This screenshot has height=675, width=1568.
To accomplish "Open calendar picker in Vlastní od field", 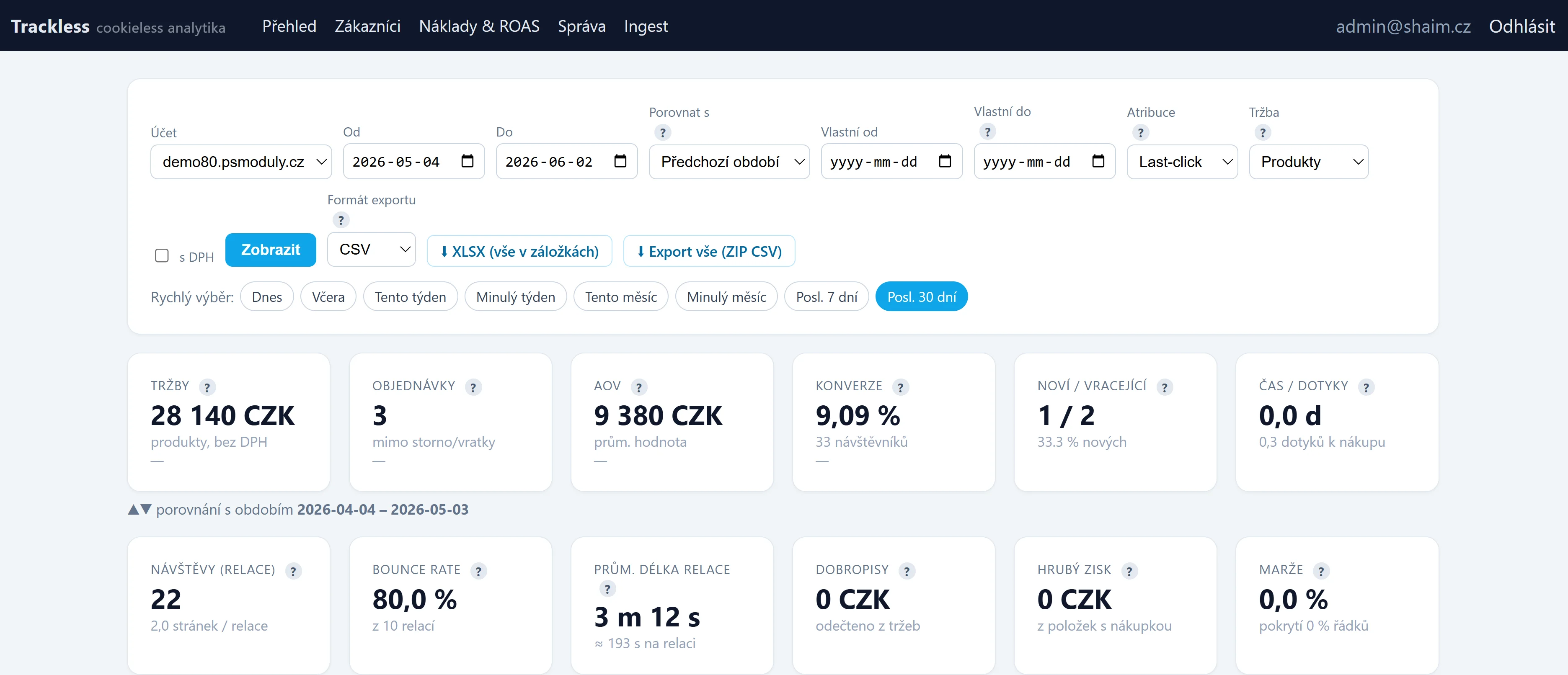I will (945, 161).
